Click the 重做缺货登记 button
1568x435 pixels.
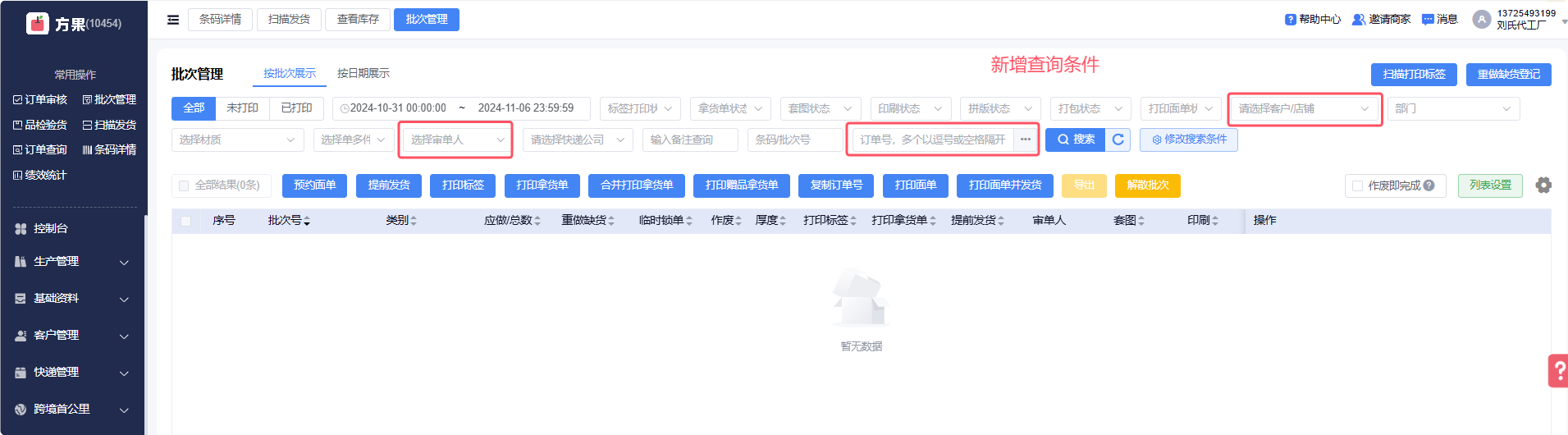(1509, 75)
